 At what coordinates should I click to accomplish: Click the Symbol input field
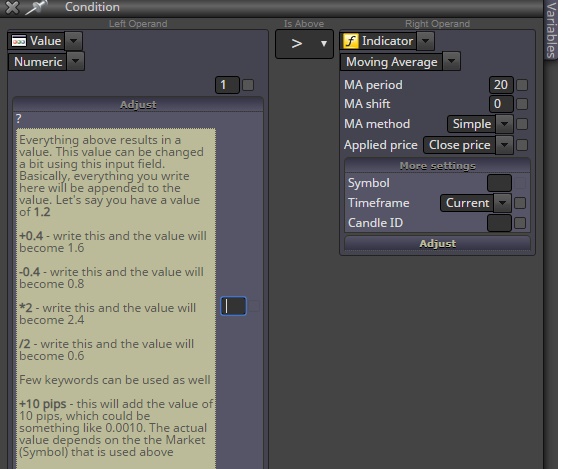499,183
